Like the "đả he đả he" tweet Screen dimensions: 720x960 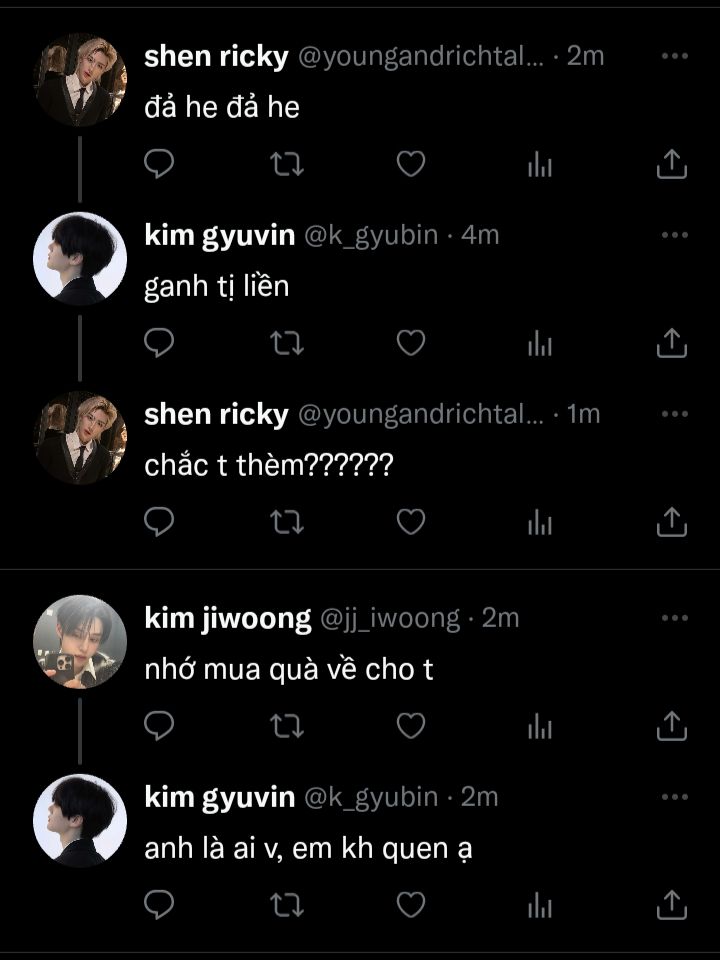411,163
